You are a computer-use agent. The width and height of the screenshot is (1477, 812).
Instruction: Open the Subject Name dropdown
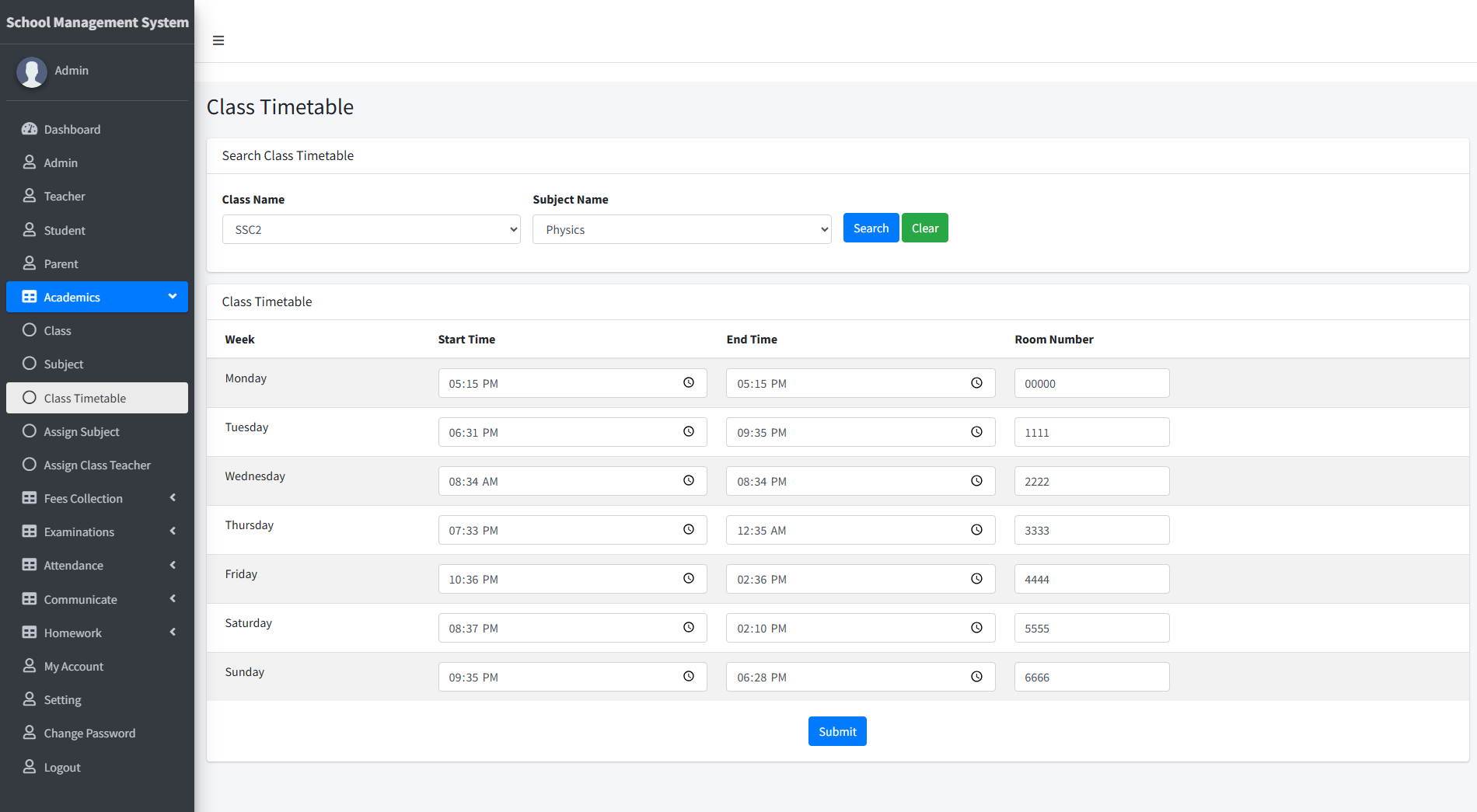[681, 229]
